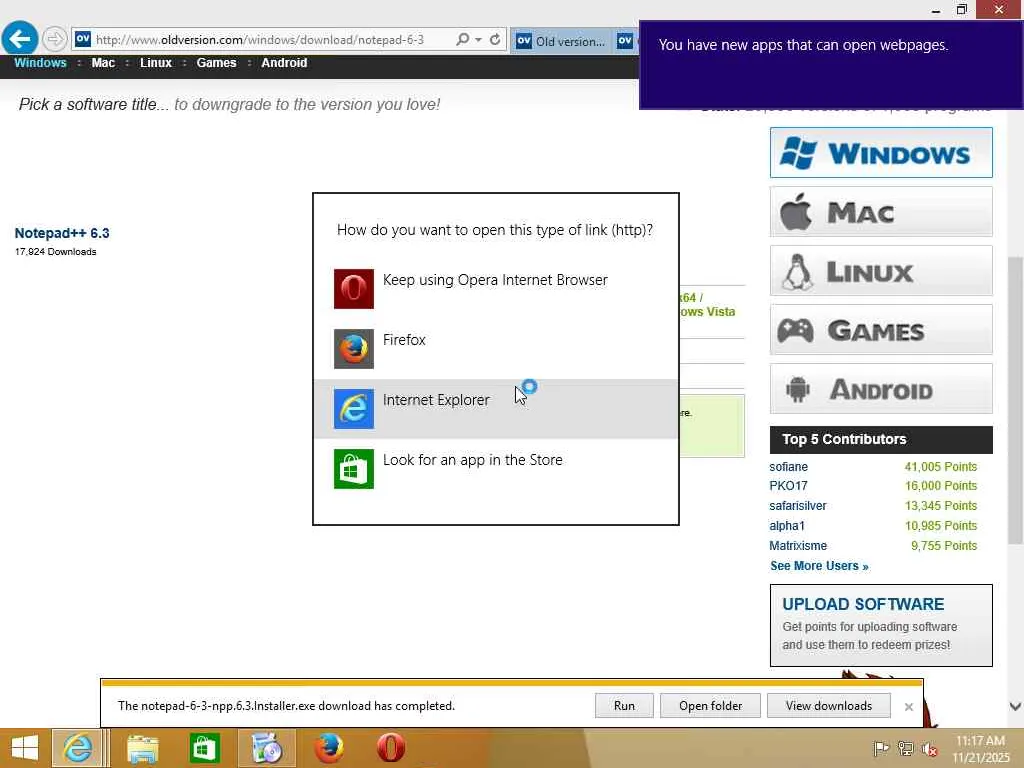Open contributor Matrixisme's profile link

click(798, 545)
